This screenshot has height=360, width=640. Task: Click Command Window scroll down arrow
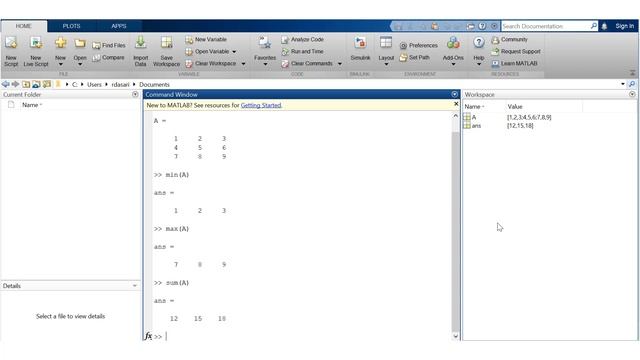(456, 336)
